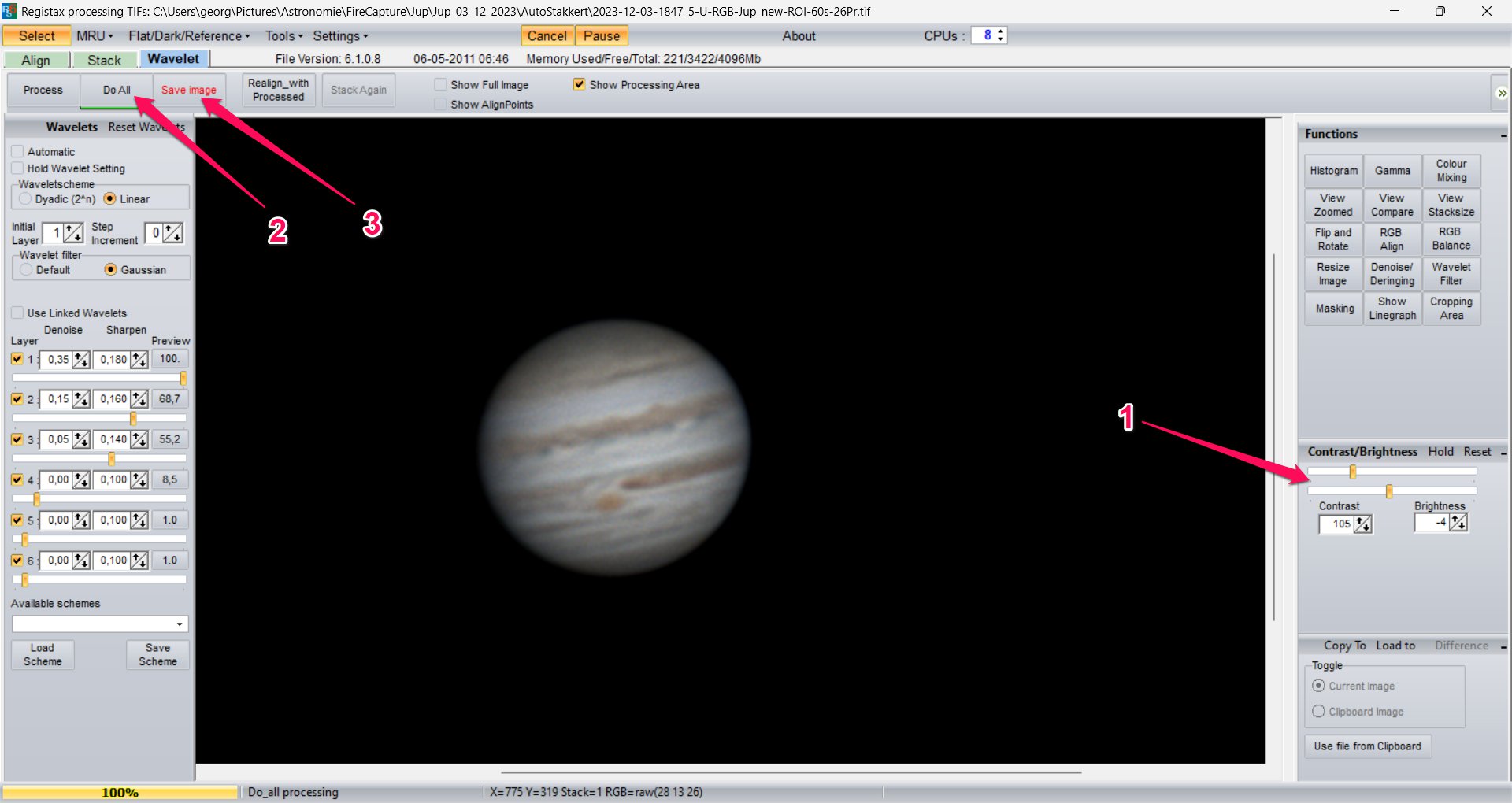Viewport: 1512px width, 803px height.
Task: Open the Settings menu
Action: pos(340,36)
